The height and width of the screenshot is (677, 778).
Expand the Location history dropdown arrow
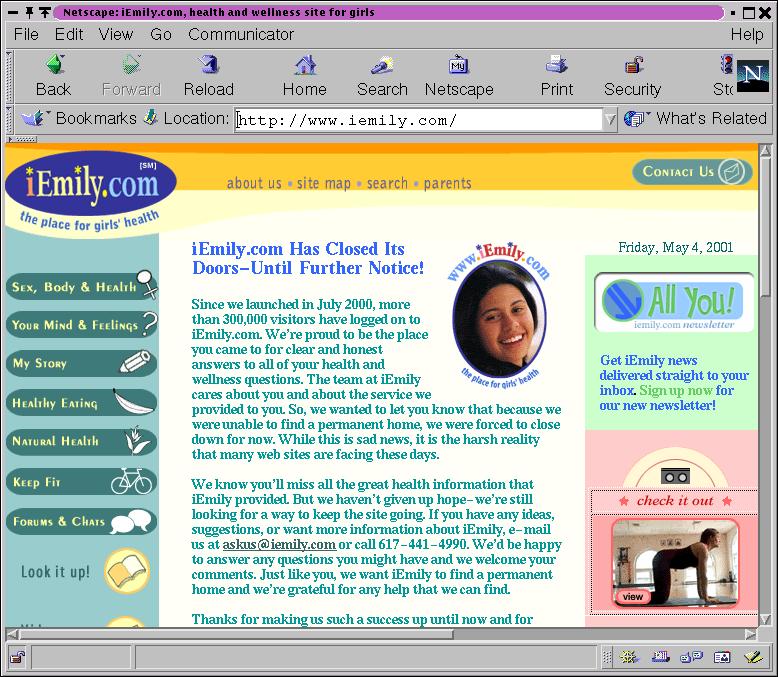point(610,119)
